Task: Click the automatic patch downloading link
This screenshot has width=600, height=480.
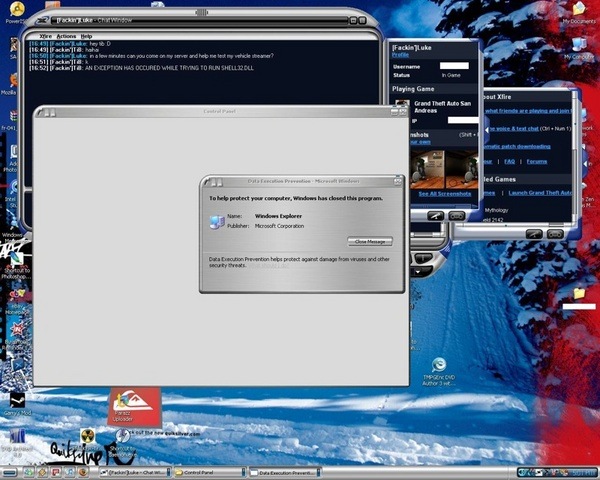Action: [517, 146]
